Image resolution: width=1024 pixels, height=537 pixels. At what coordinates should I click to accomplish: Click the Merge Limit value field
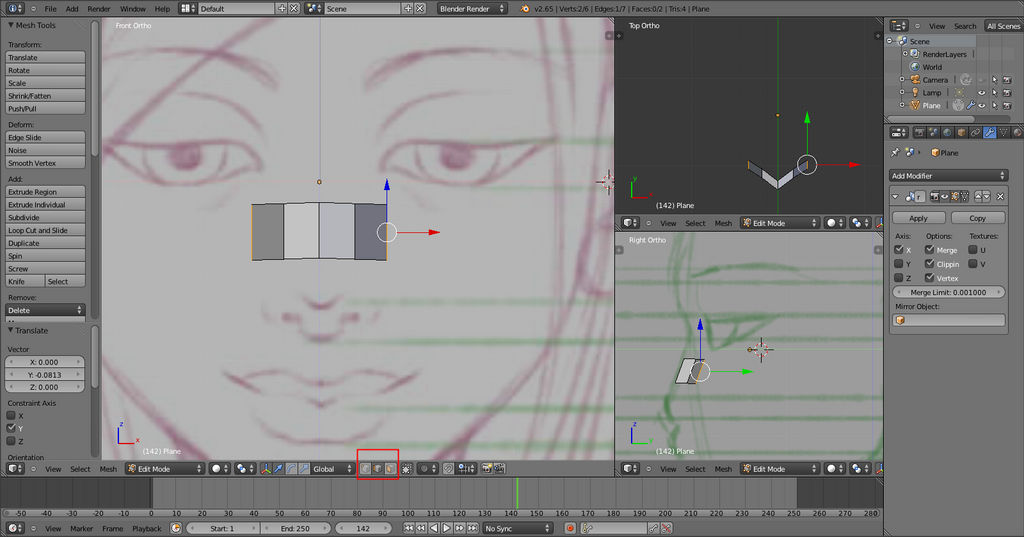pyautogui.click(x=948, y=292)
